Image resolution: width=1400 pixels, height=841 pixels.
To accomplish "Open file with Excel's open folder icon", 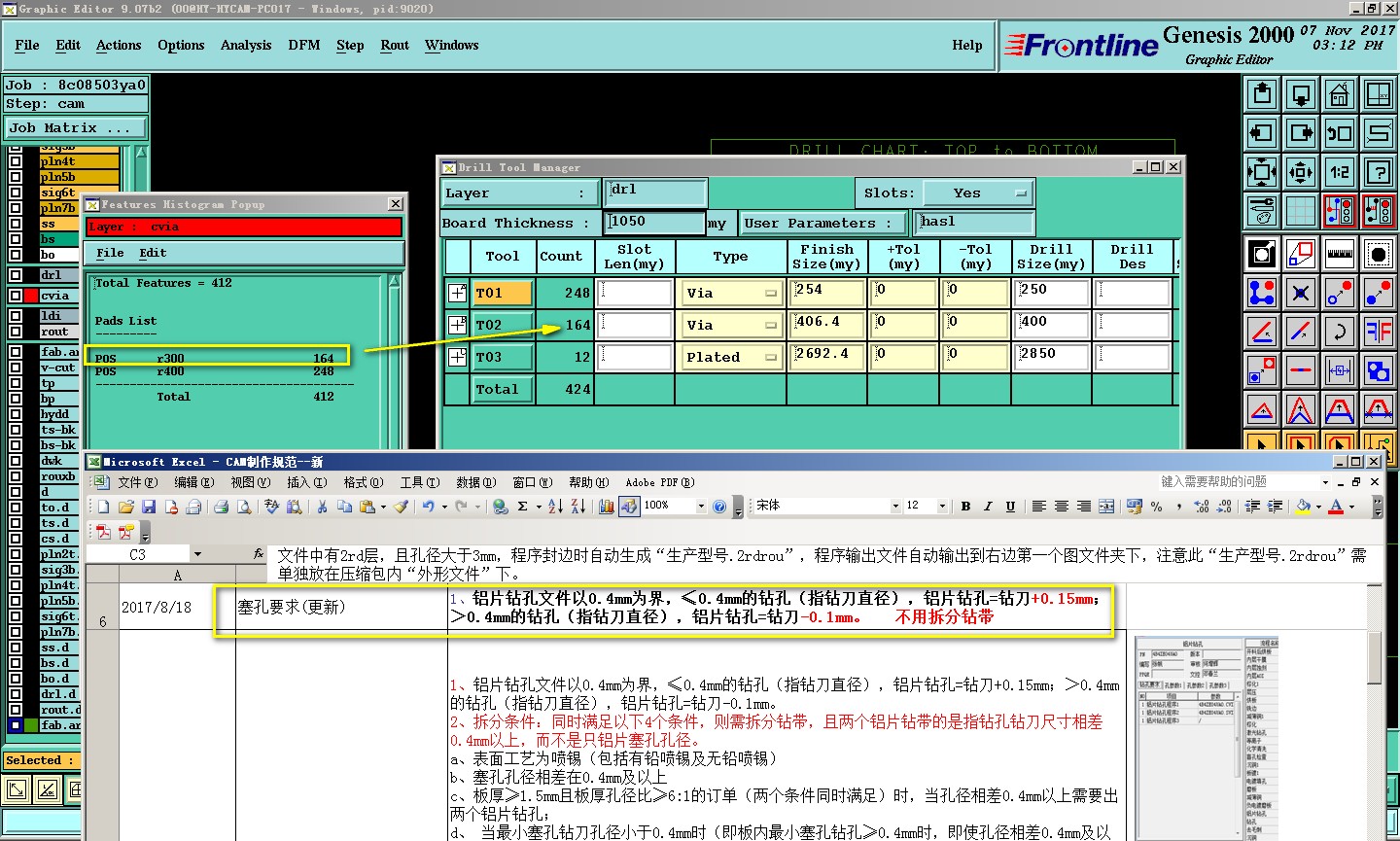I will click(x=125, y=507).
